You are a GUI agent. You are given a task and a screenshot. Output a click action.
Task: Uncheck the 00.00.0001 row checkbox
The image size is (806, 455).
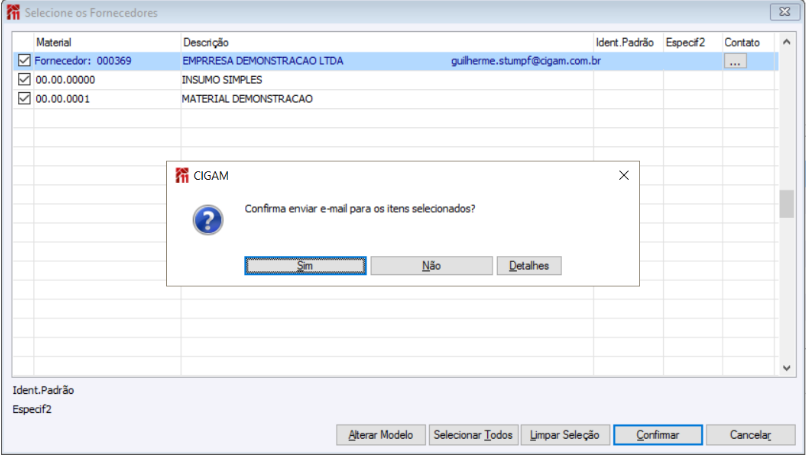pyautogui.click(x=24, y=99)
